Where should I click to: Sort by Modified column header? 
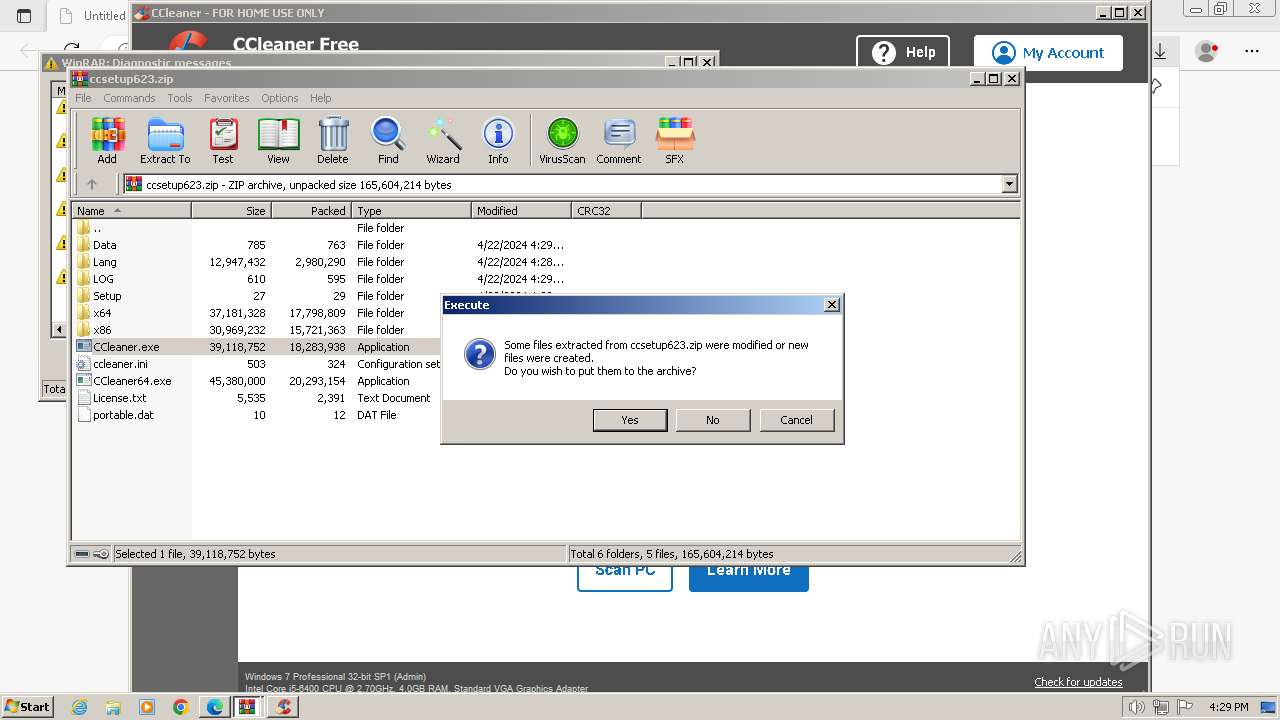[x=521, y=211]
